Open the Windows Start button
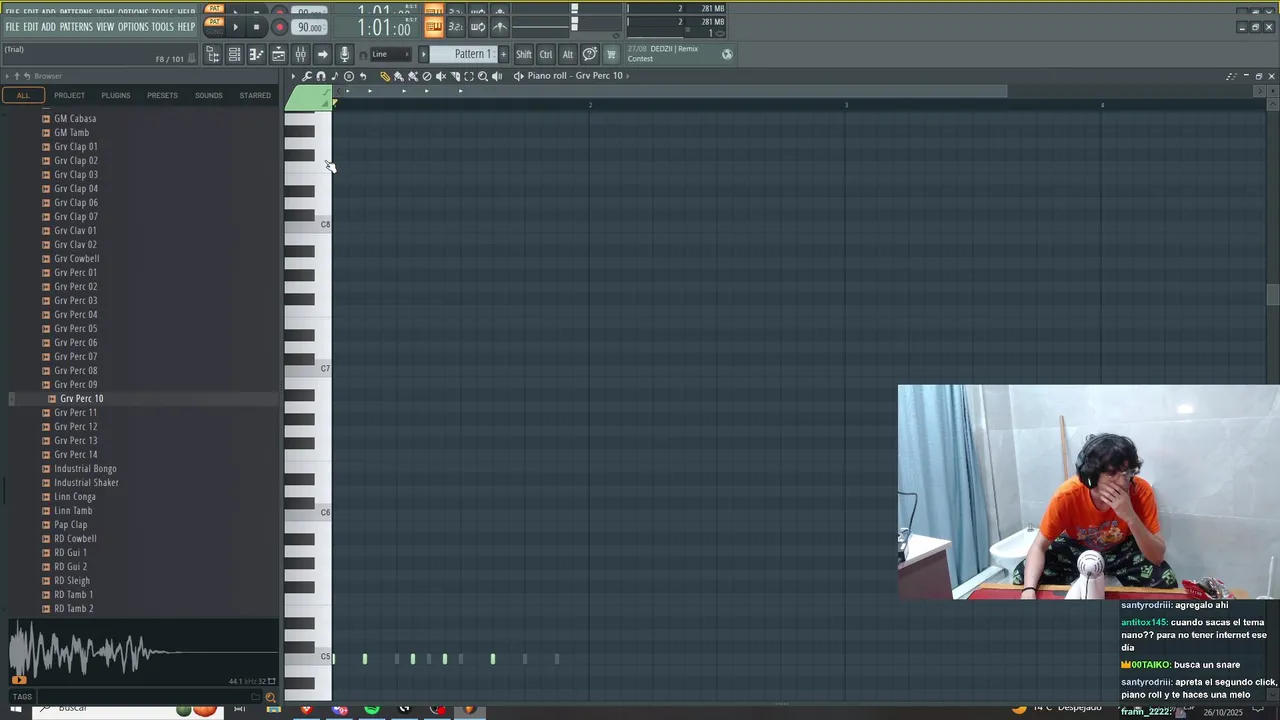 [15, 710]
